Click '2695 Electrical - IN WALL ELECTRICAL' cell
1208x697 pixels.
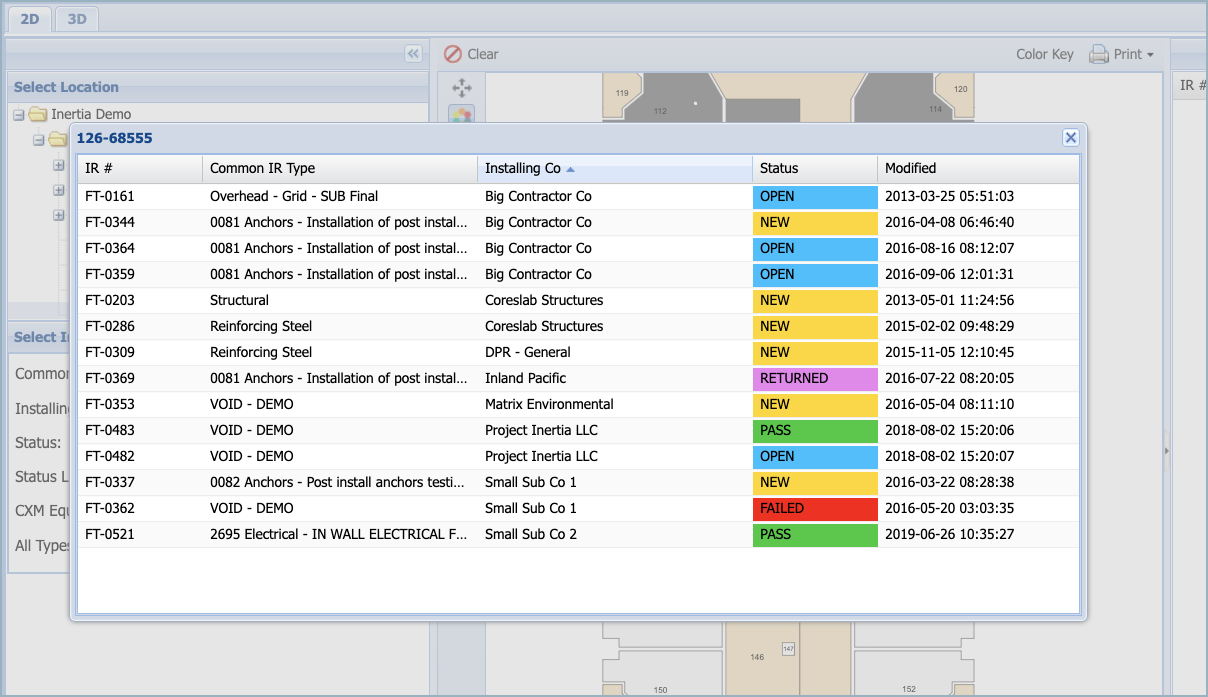[x=338, y=534]
